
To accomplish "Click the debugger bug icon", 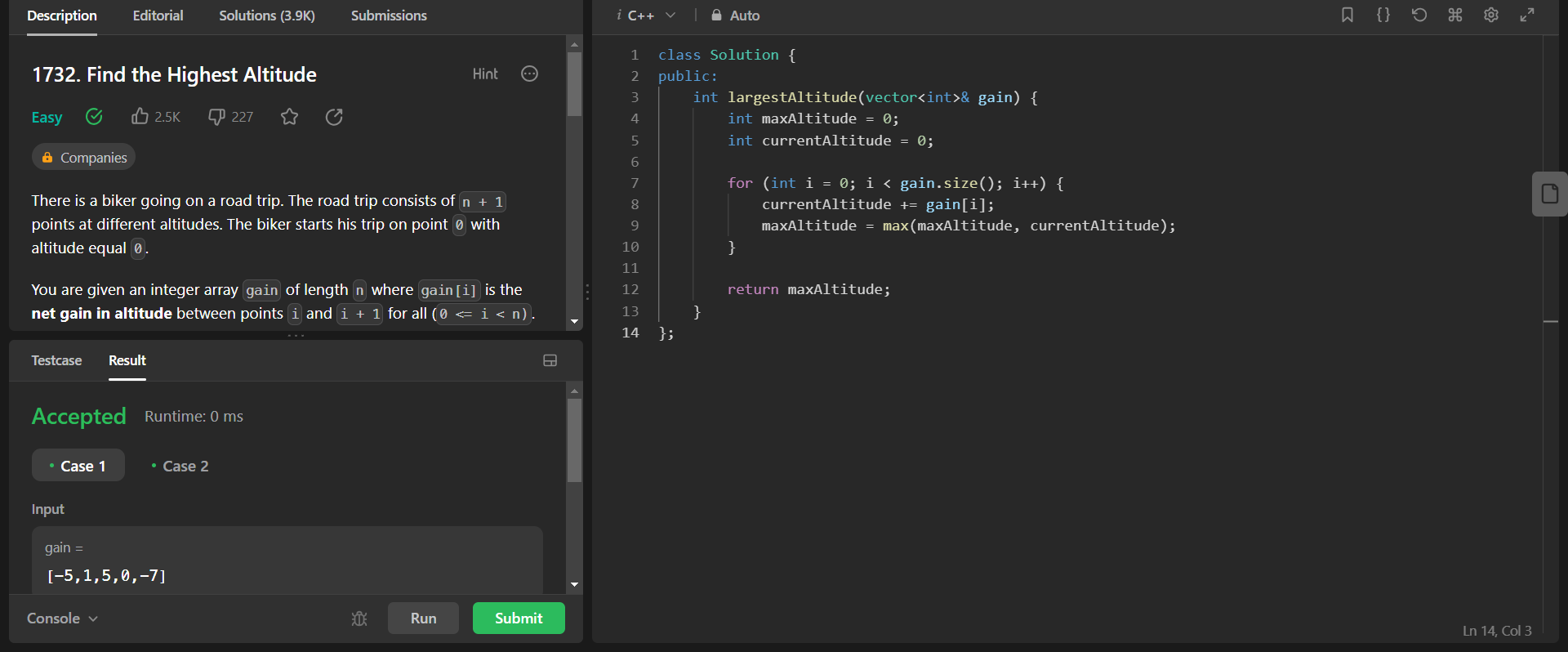I will [x=359, y=619].
